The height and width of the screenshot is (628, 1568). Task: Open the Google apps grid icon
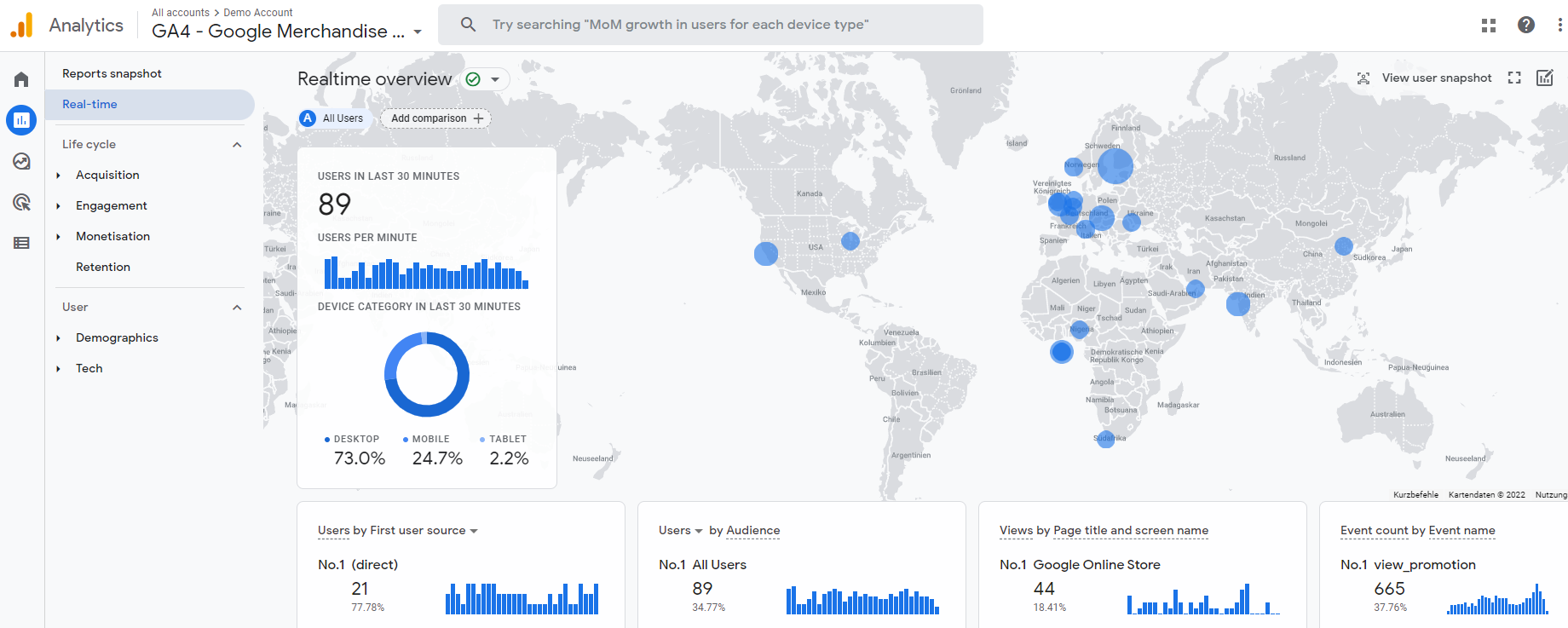coord(1489,25)
